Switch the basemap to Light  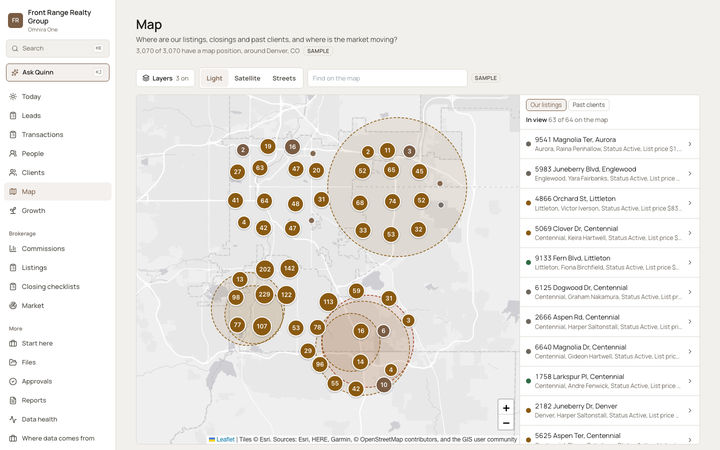tap(214, 78)
